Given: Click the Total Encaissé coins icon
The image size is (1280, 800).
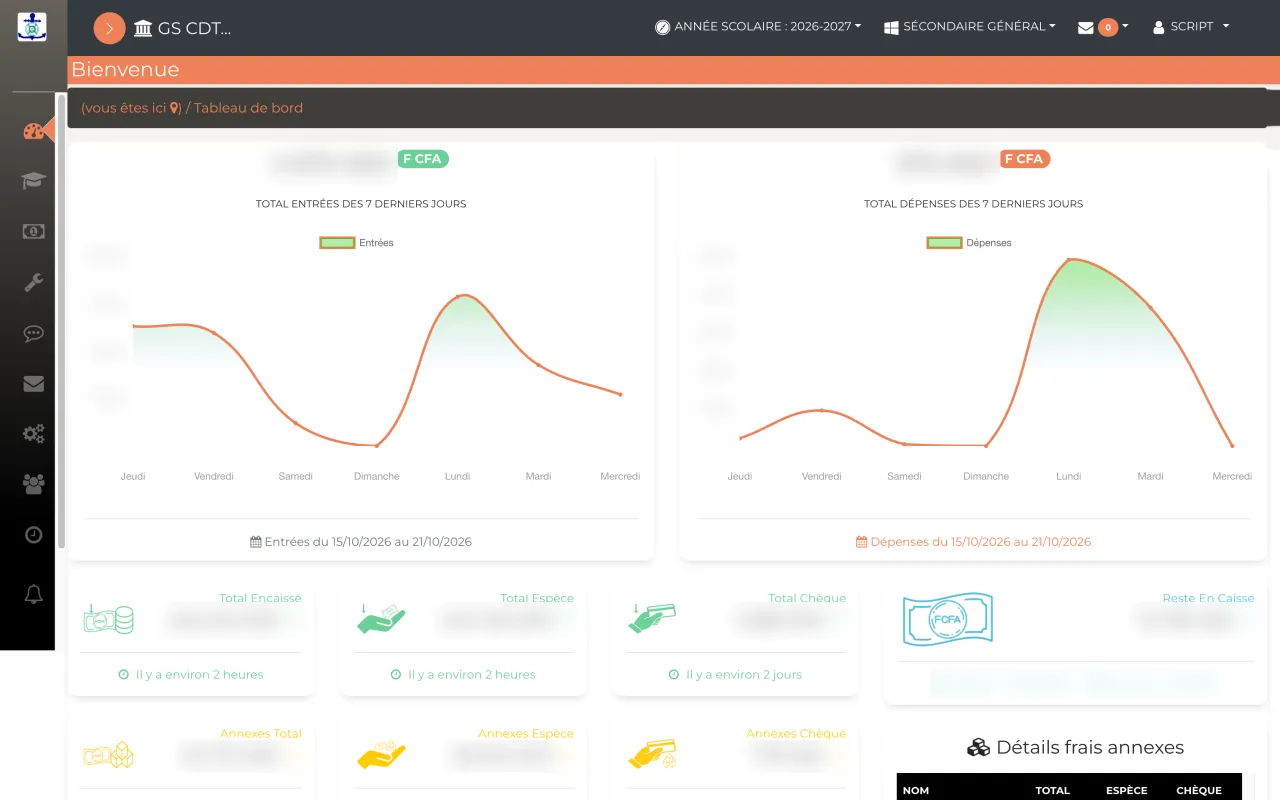Looking at the screenshot, I should 108,619.
